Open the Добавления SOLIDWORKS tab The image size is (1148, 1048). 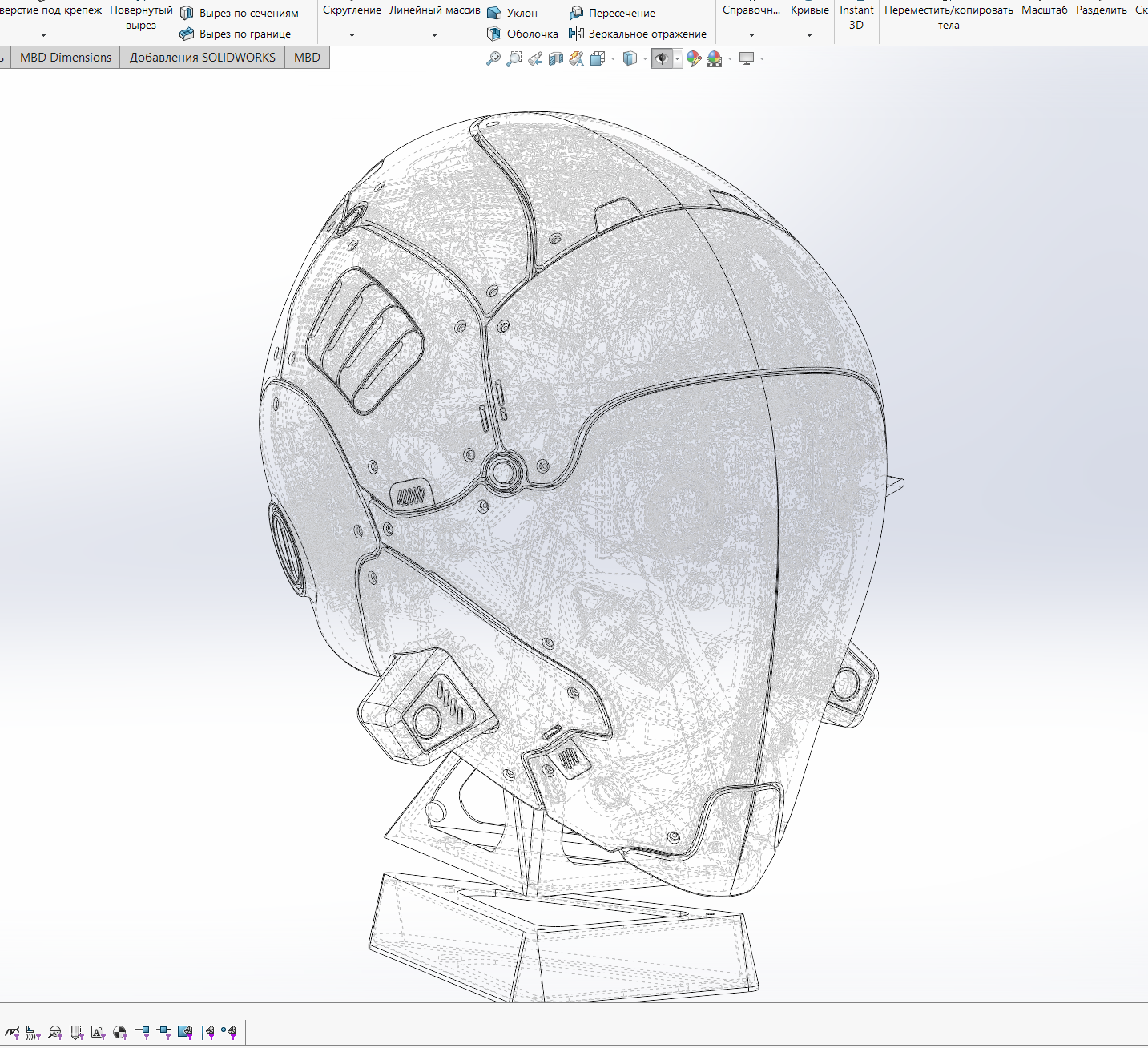click(x=202, y=58)
